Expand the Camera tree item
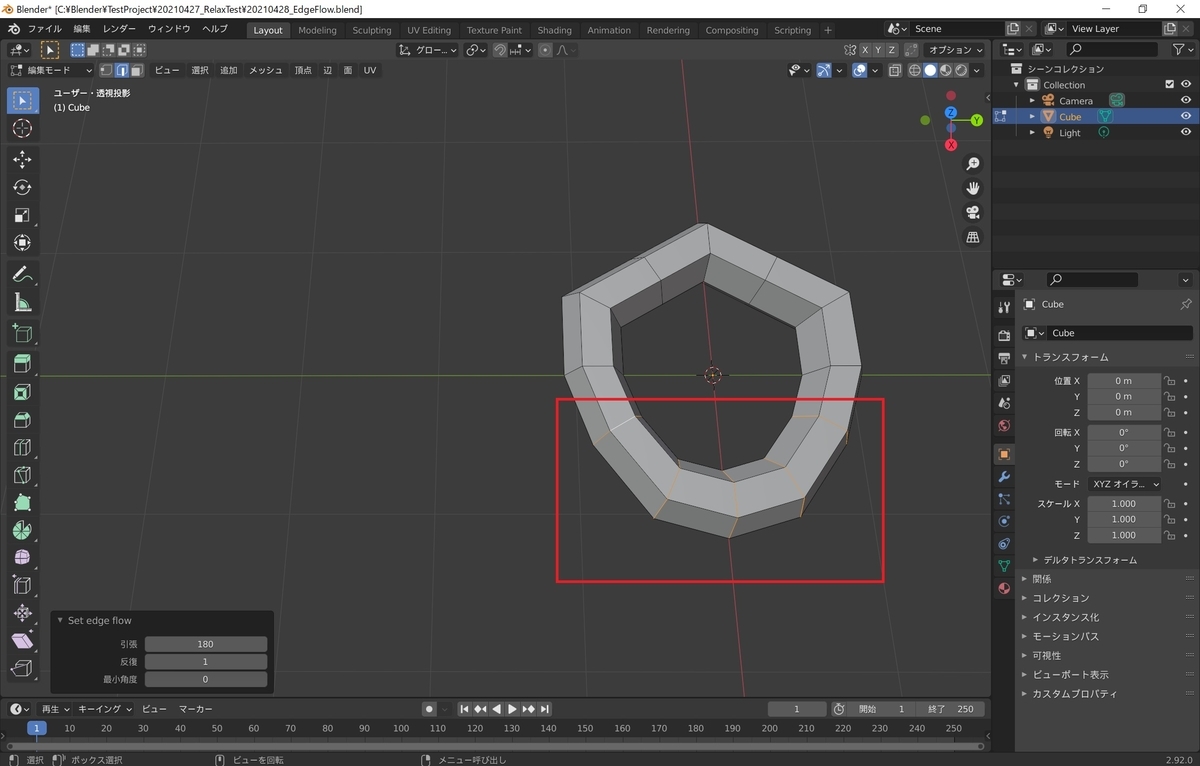The height and width of the screenshot is (766, 1200). point(1033,101)
